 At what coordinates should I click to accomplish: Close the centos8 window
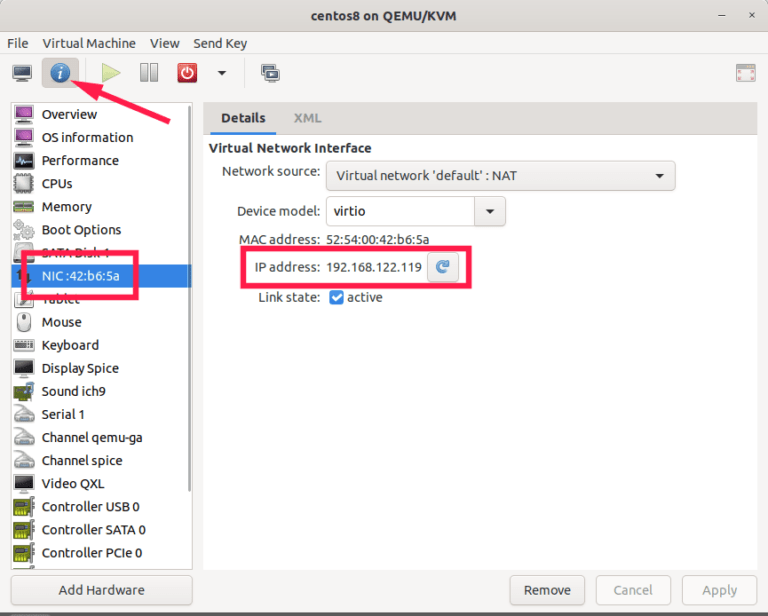pos(752,16)
